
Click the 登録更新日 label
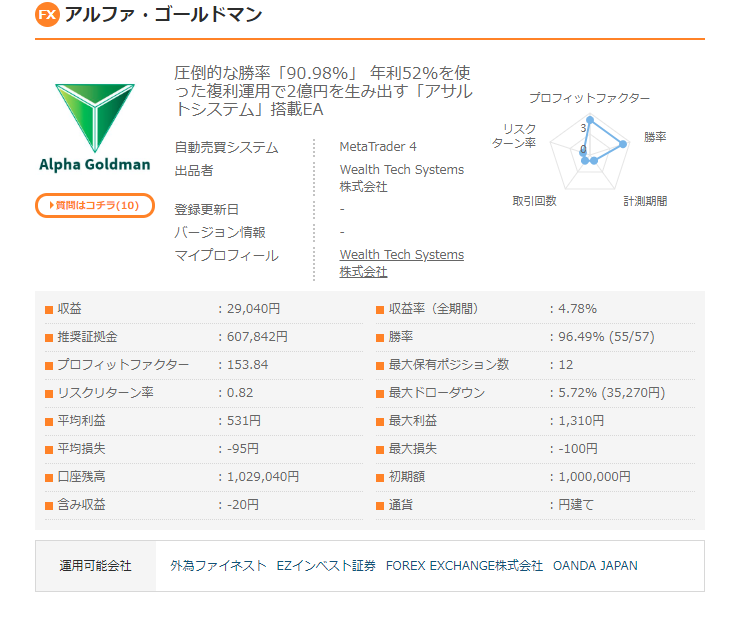pos(206,209)
